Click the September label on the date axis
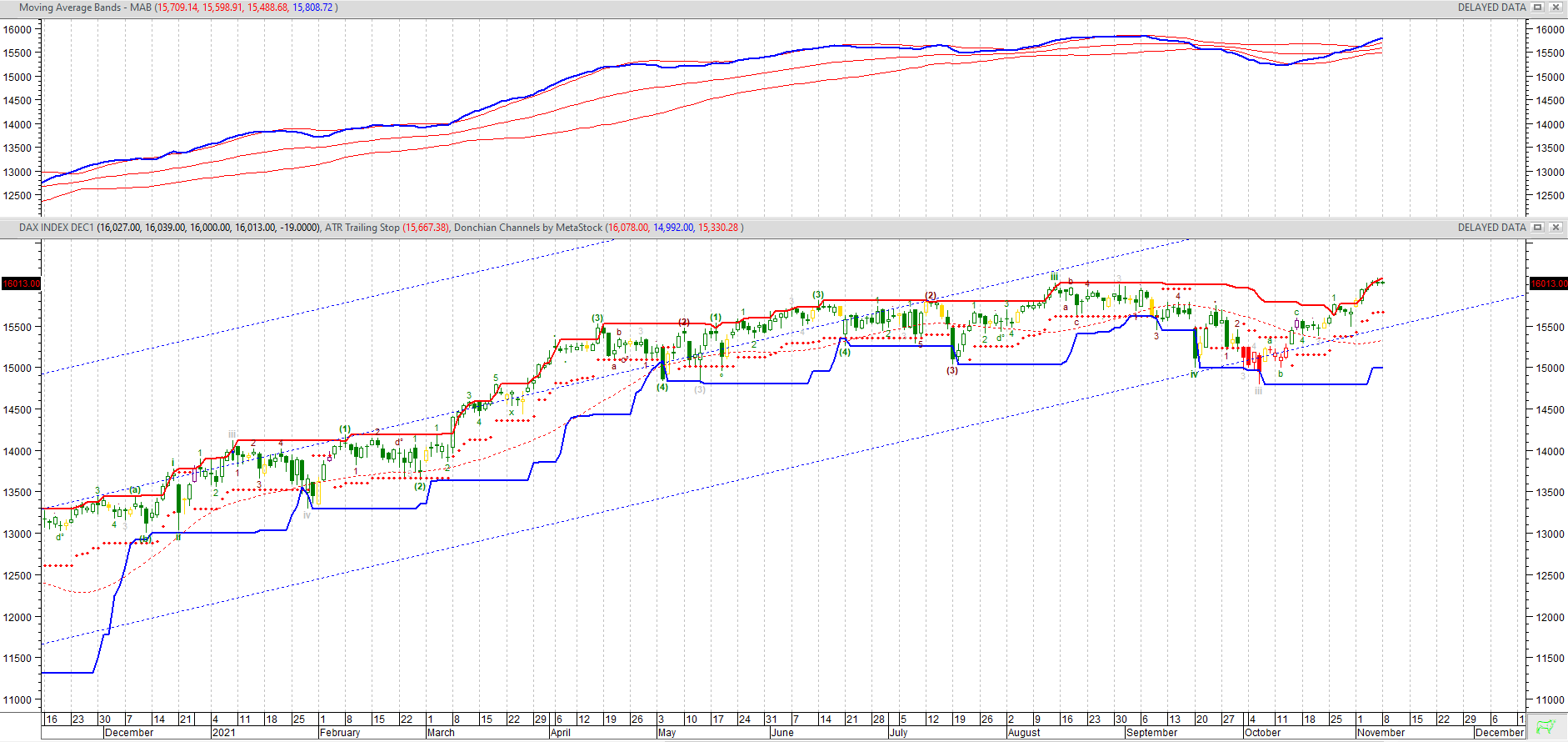The width and height of the screenshot is (1568, 742). 1151,733
